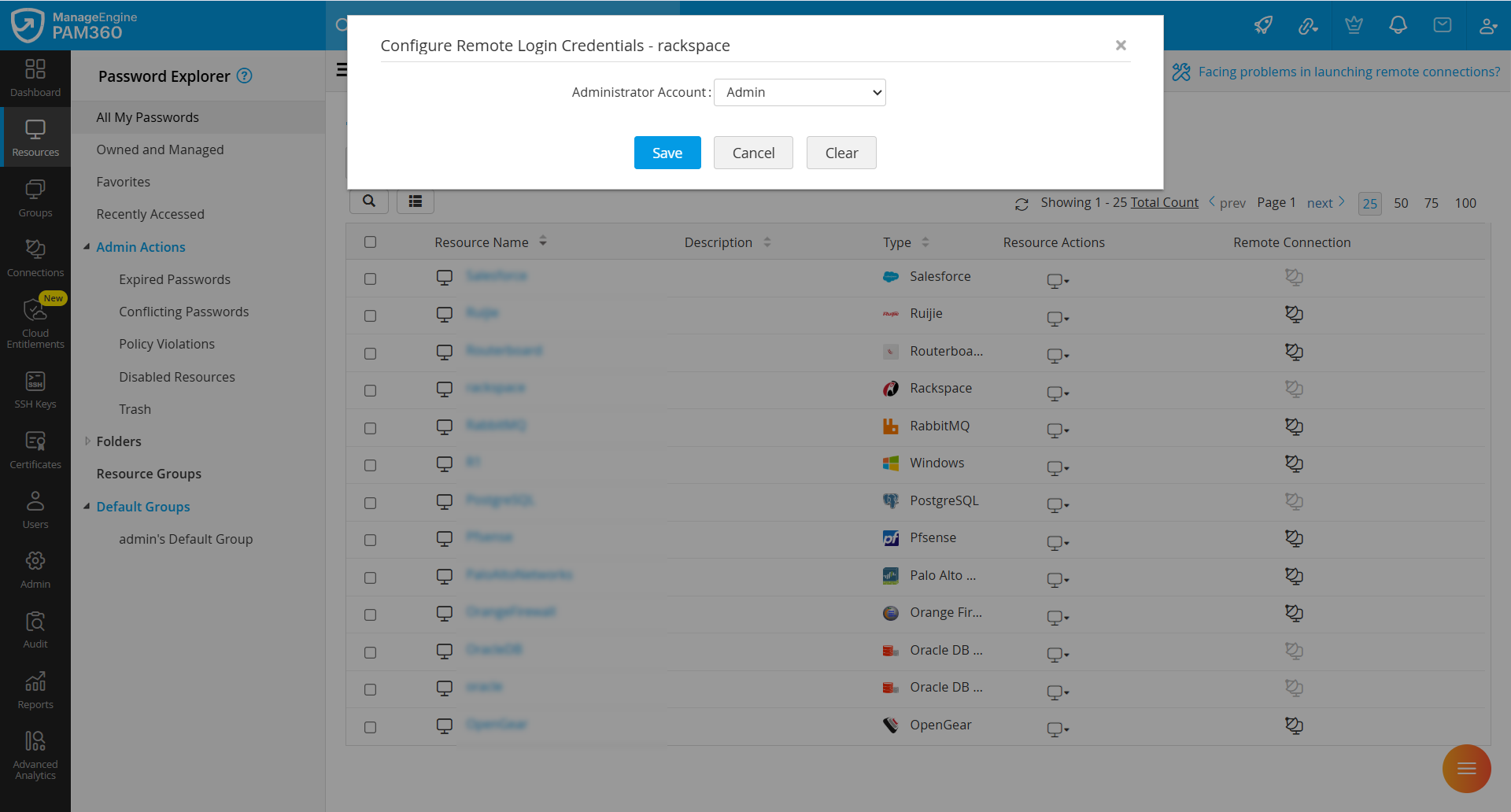Open the Trash under Admin Actions

[135, 409]
